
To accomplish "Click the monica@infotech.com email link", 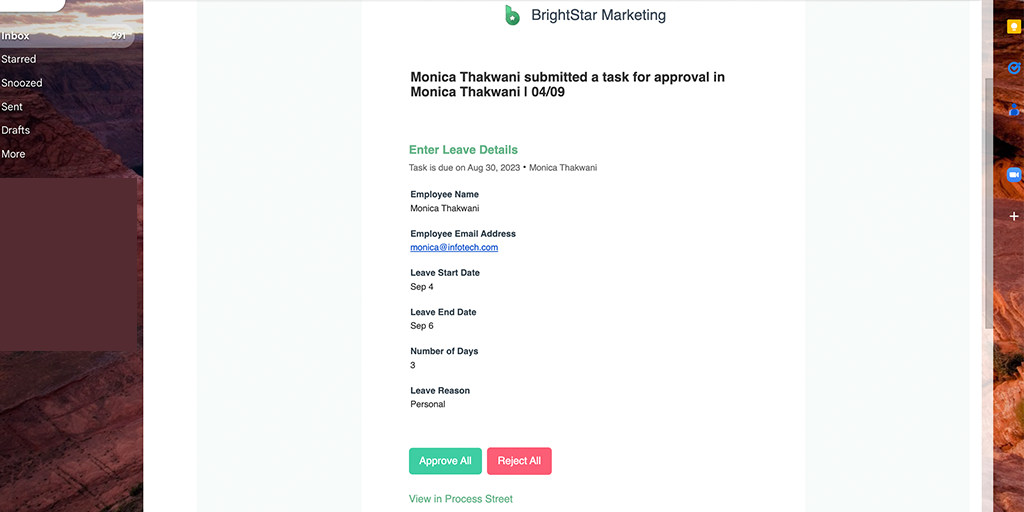I will point(454,248).
